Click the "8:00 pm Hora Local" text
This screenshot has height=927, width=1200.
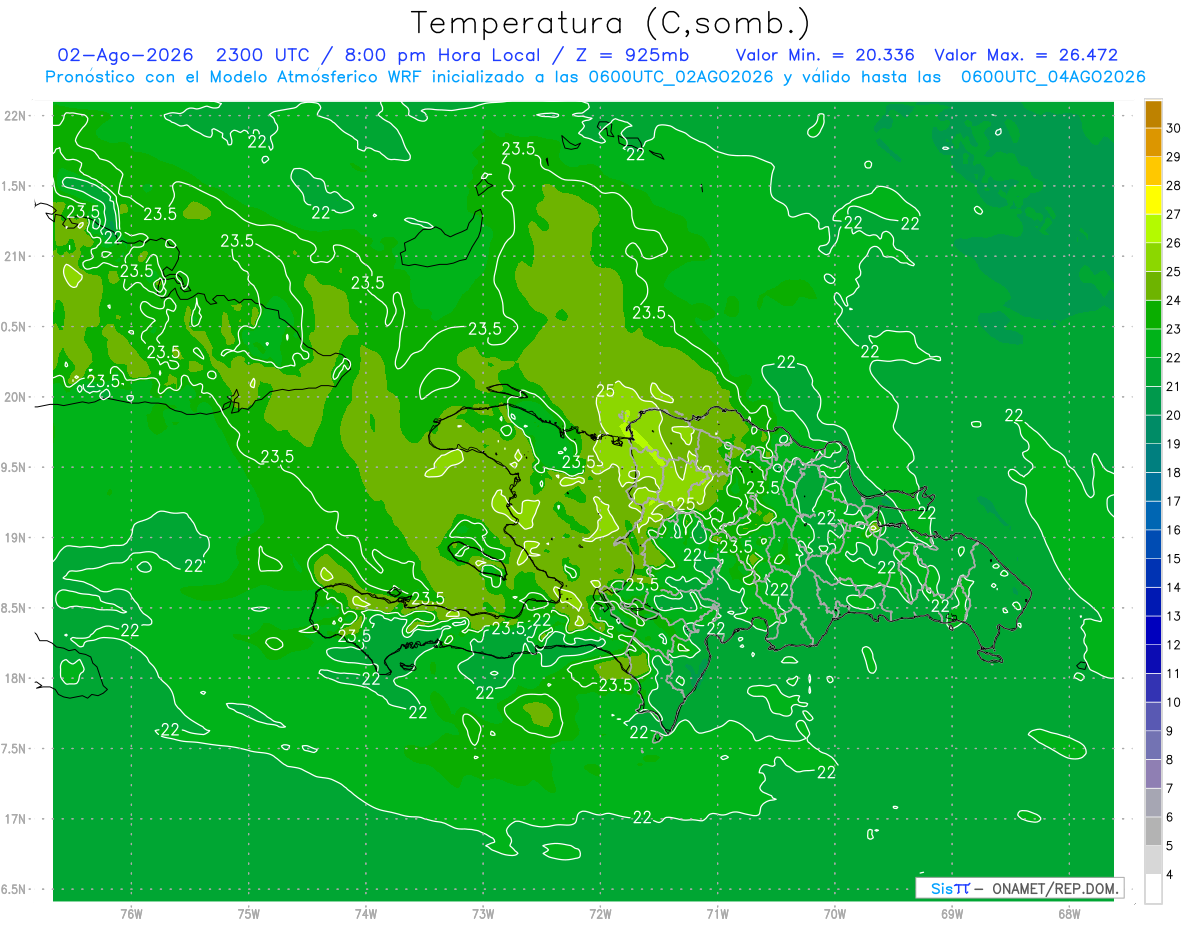tap(443, 55)
